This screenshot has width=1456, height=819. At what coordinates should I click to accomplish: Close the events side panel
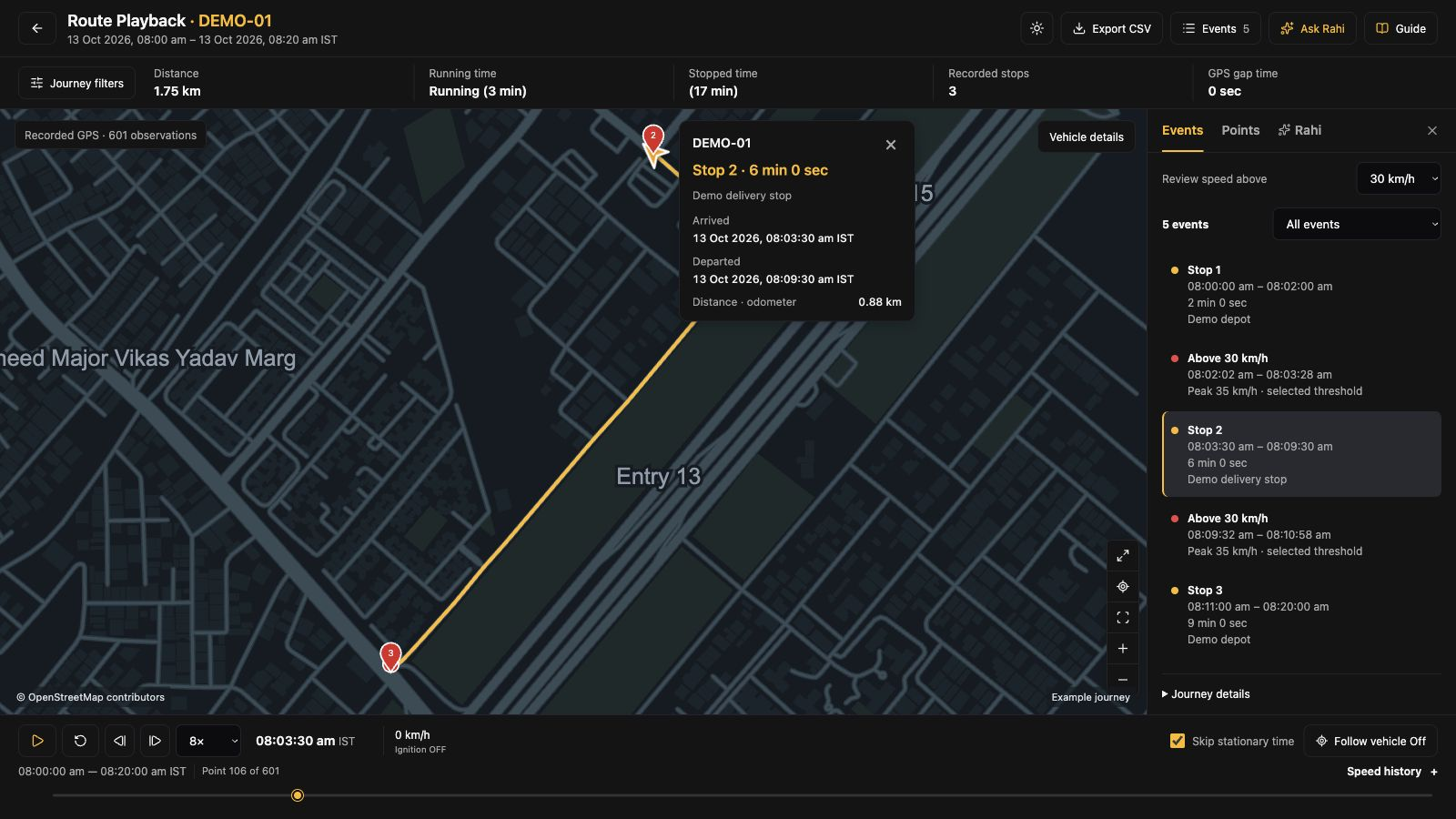(x=1432, y=131)
